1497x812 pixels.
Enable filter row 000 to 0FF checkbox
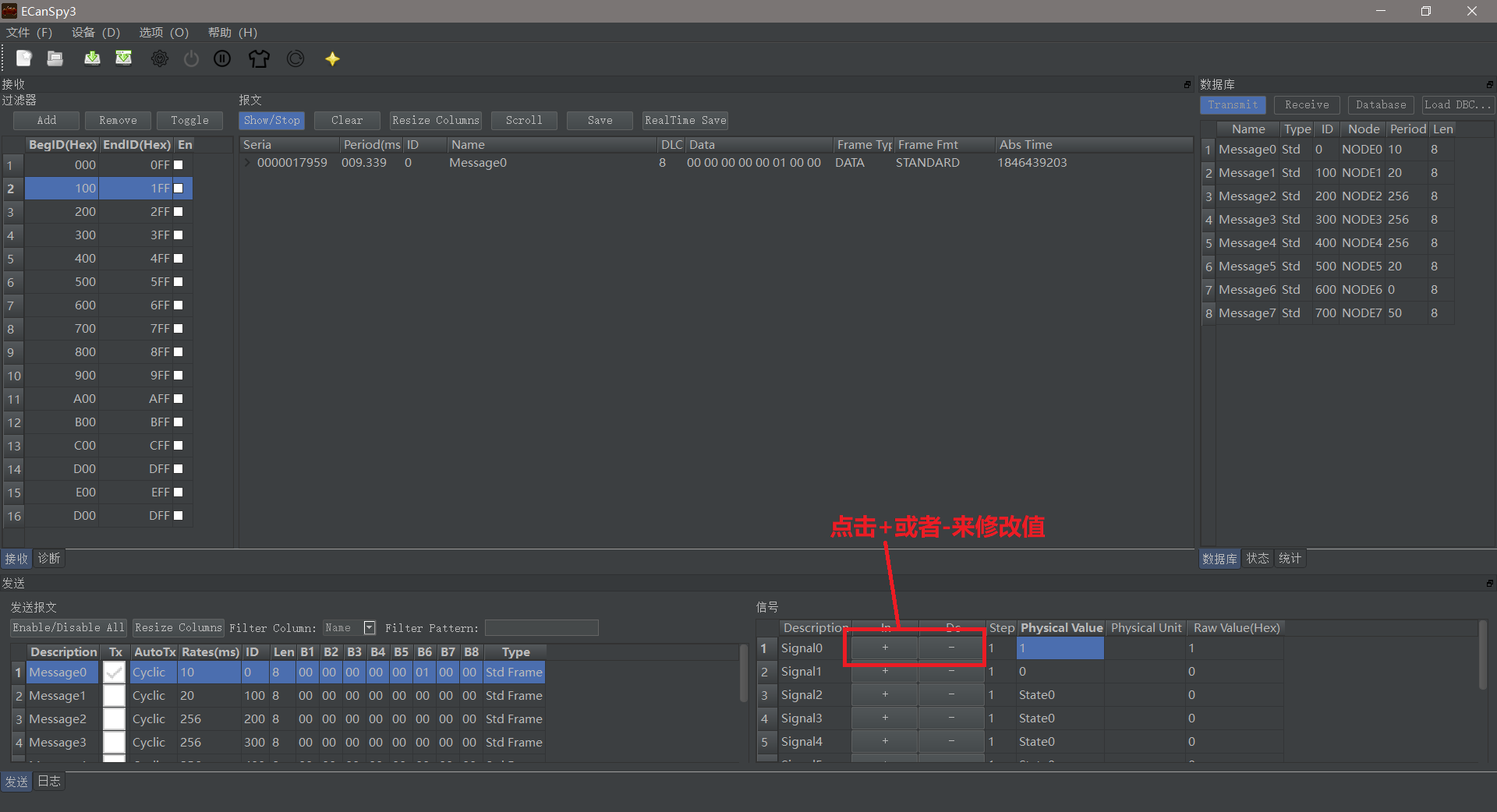178,165
